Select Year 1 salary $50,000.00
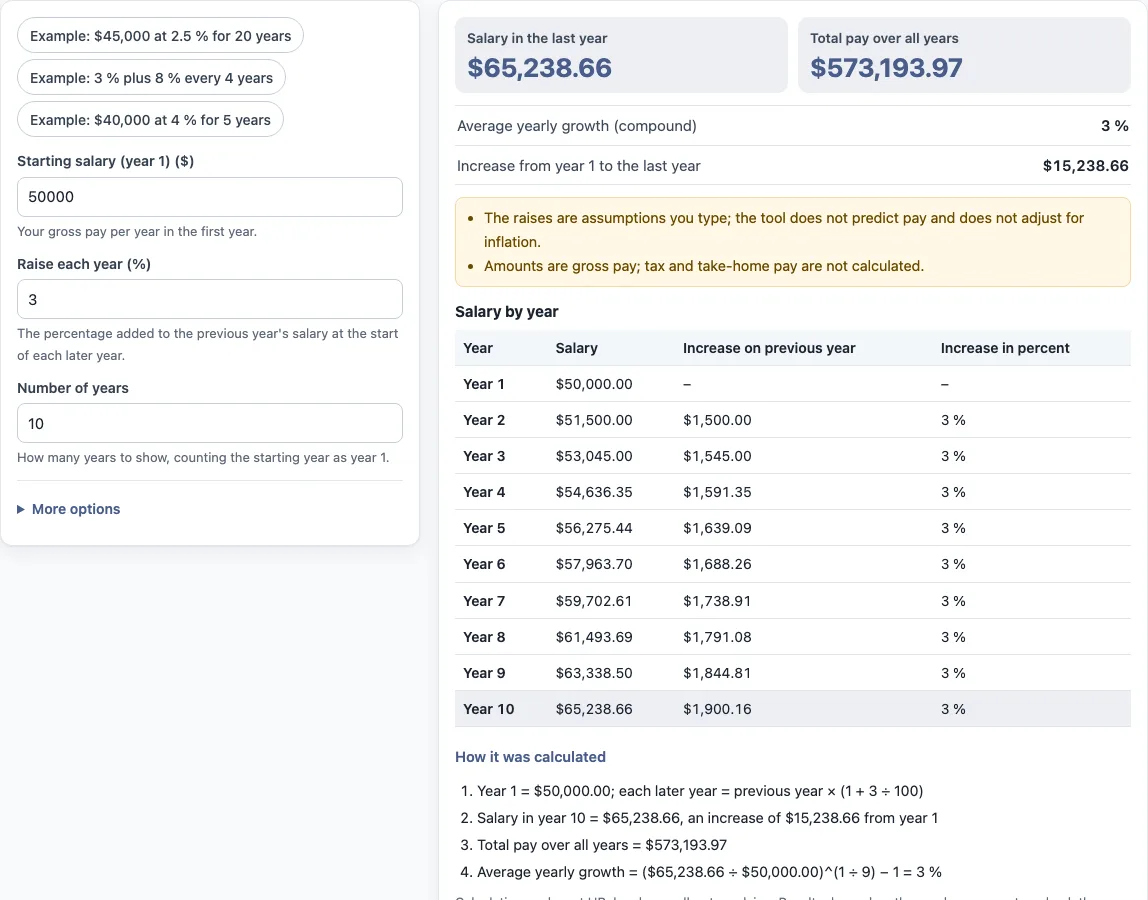Screen dimensions: 1148x900 [x=594, y=384]
